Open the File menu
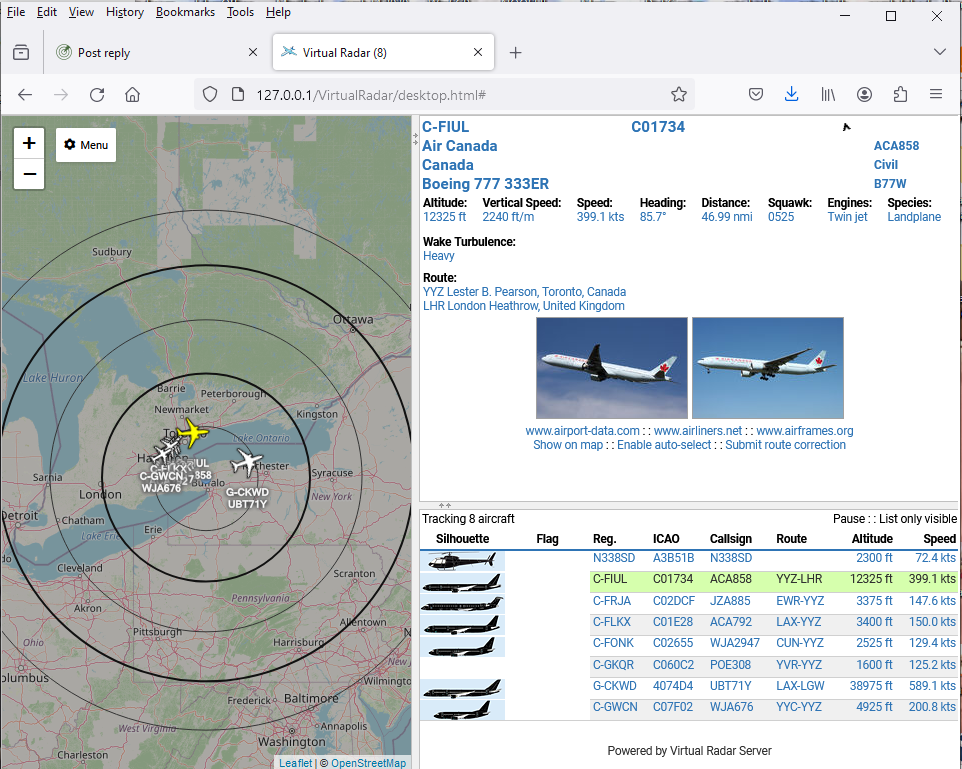The image size is (962, 769). 16,12
